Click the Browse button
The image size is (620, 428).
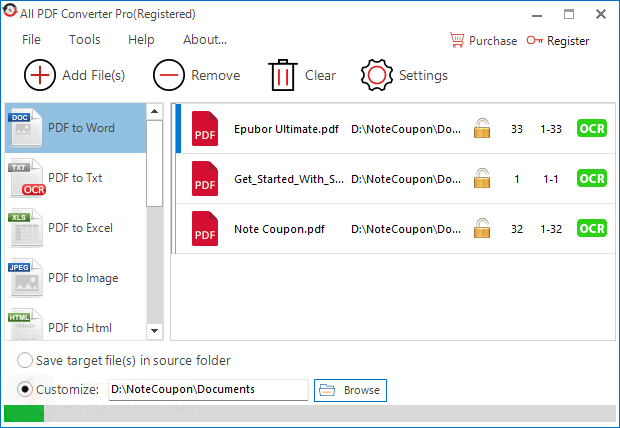350,390
